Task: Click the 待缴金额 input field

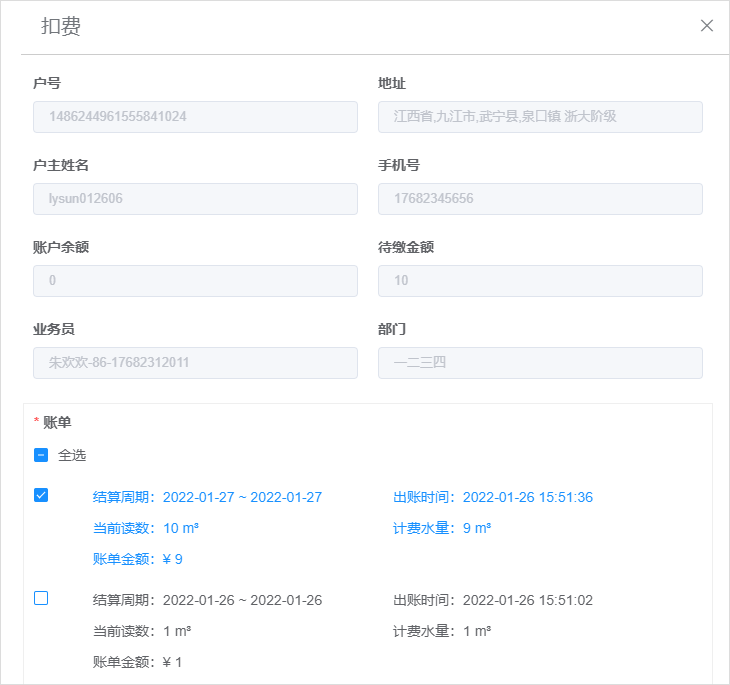Action: coord(540,281)
